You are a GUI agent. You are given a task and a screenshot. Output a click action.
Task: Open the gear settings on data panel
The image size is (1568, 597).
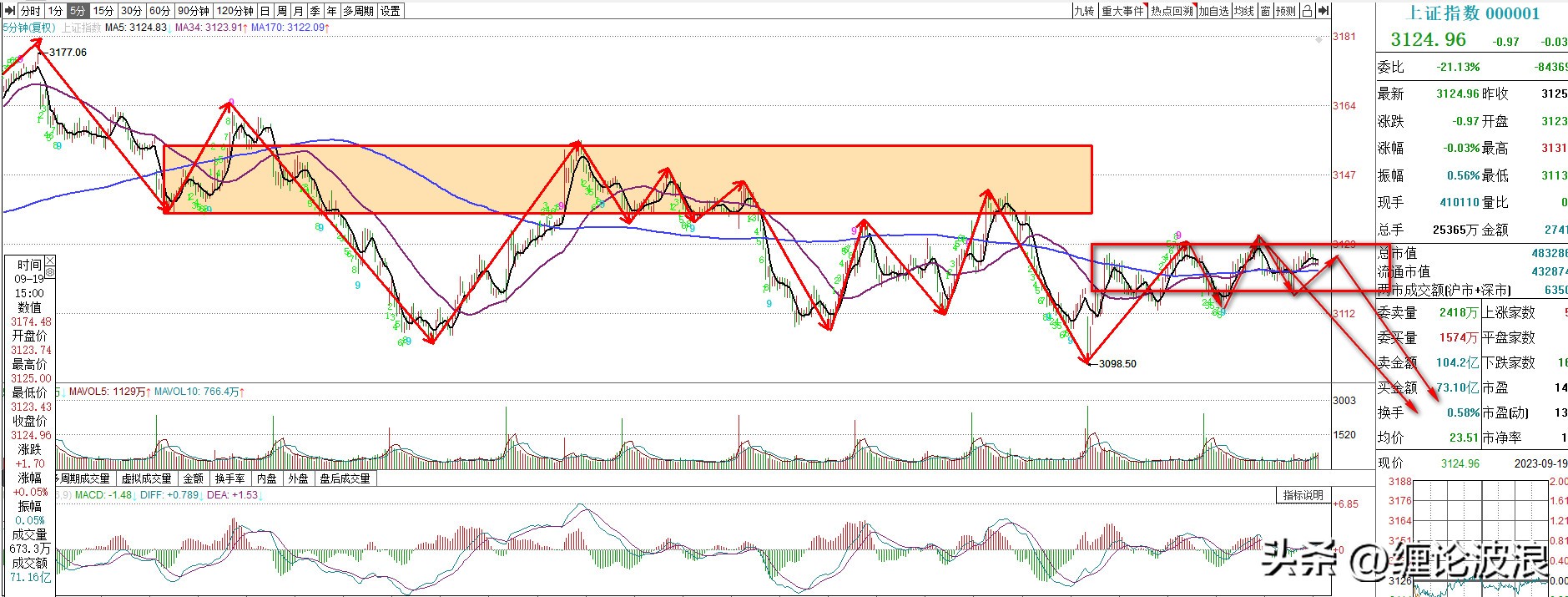[x=50, y=273]
